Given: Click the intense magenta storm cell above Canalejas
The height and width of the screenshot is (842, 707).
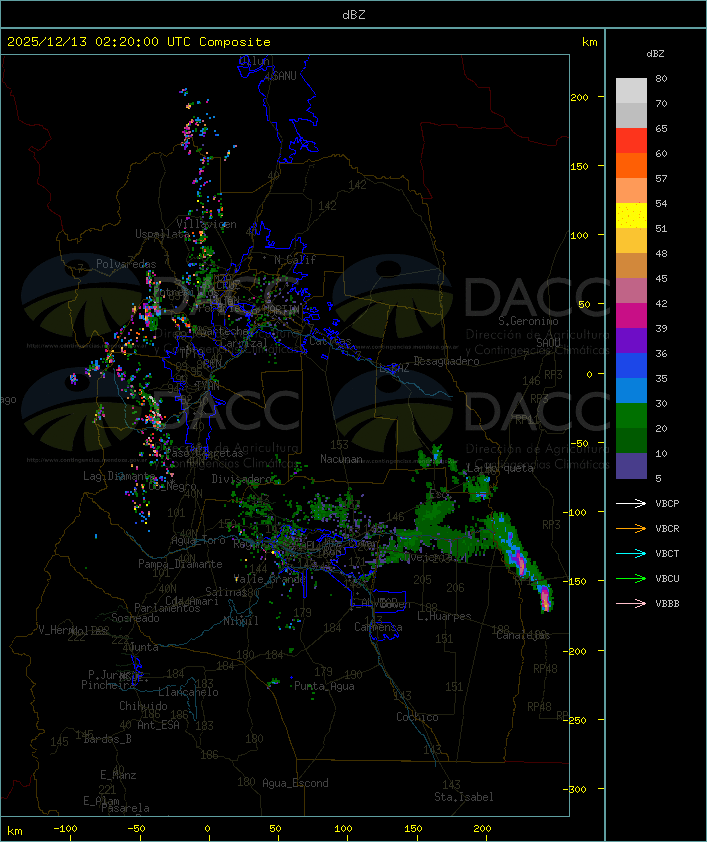Looking at the screenshot, I should 545,599.
